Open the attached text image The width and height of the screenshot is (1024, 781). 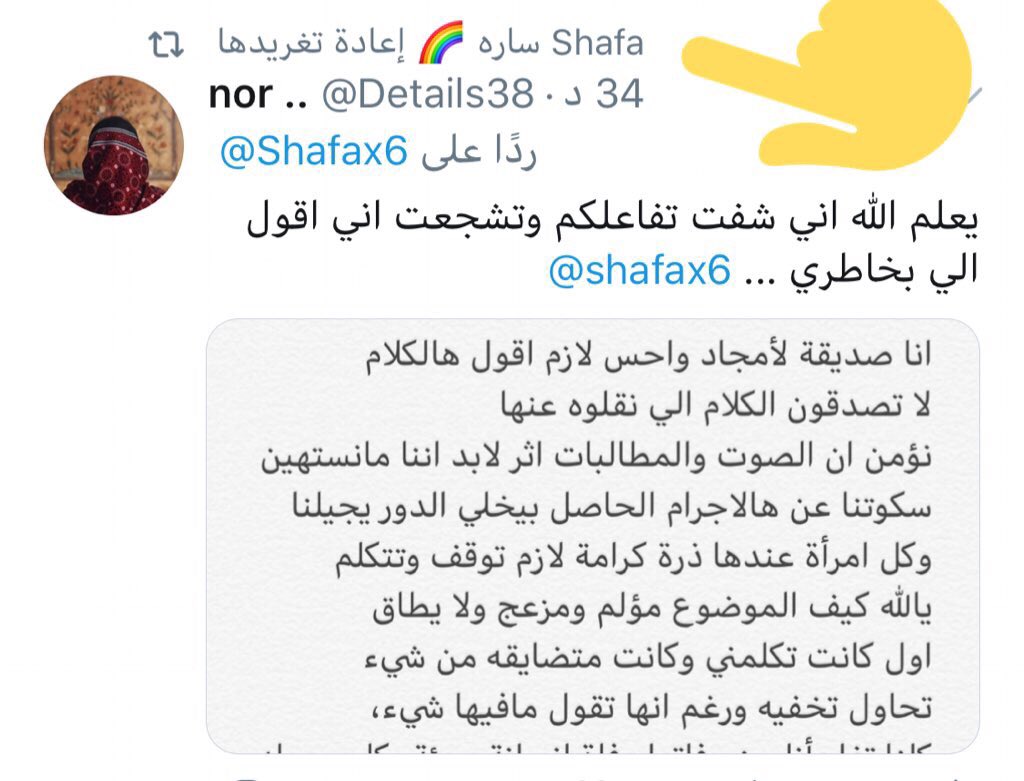click(593, 535)
